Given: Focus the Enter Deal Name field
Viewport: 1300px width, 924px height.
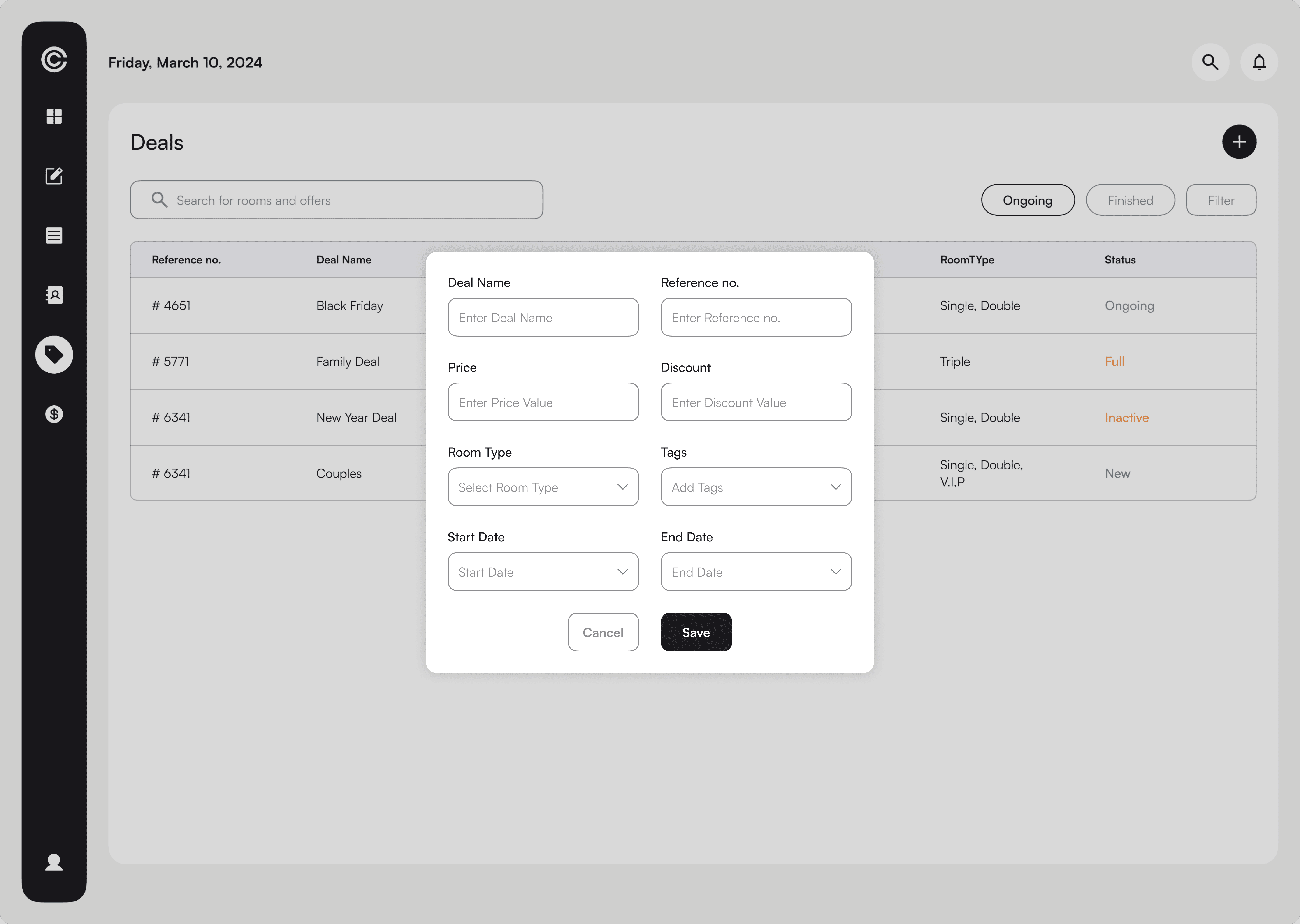Looking at the screenshot, I should (x=543, y=317).
